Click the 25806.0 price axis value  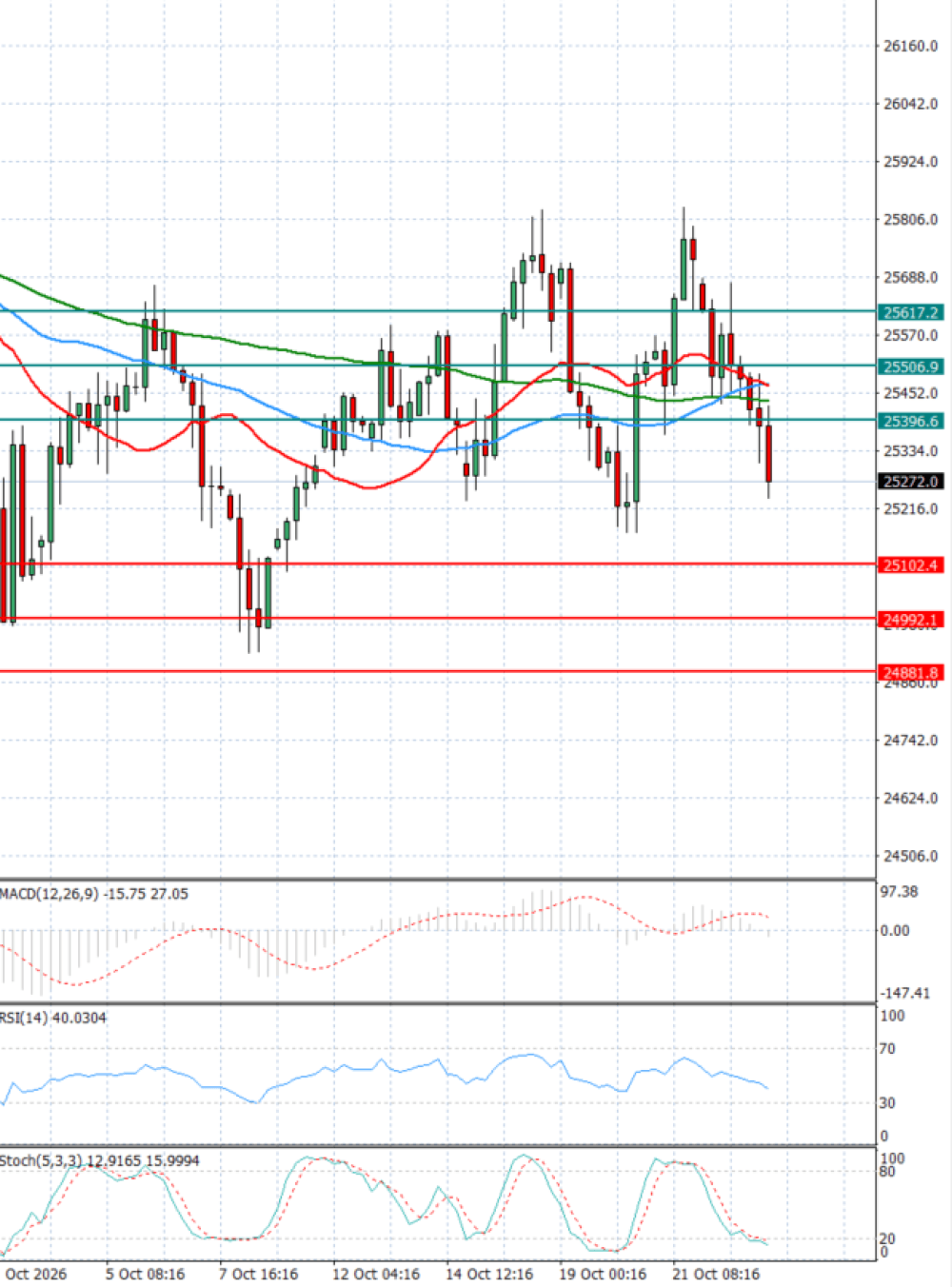tap(910, 220)
